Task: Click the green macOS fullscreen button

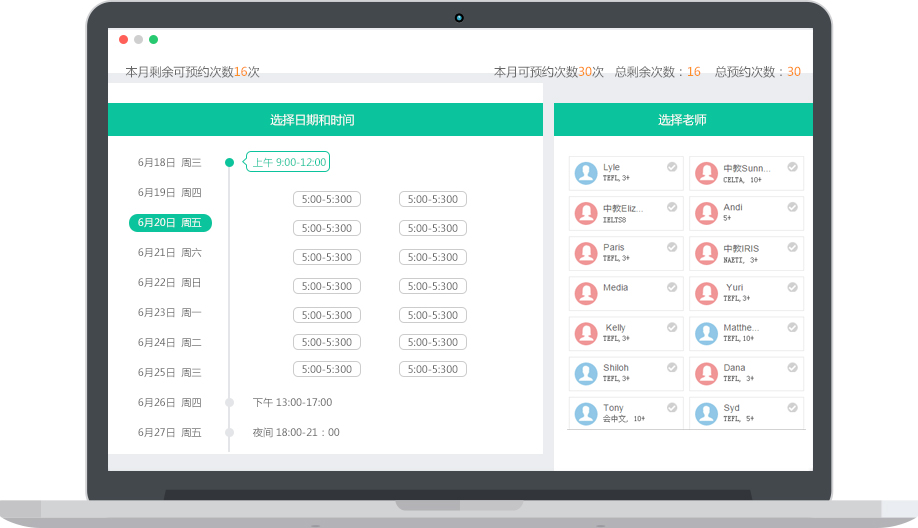Action: [153, 40]
